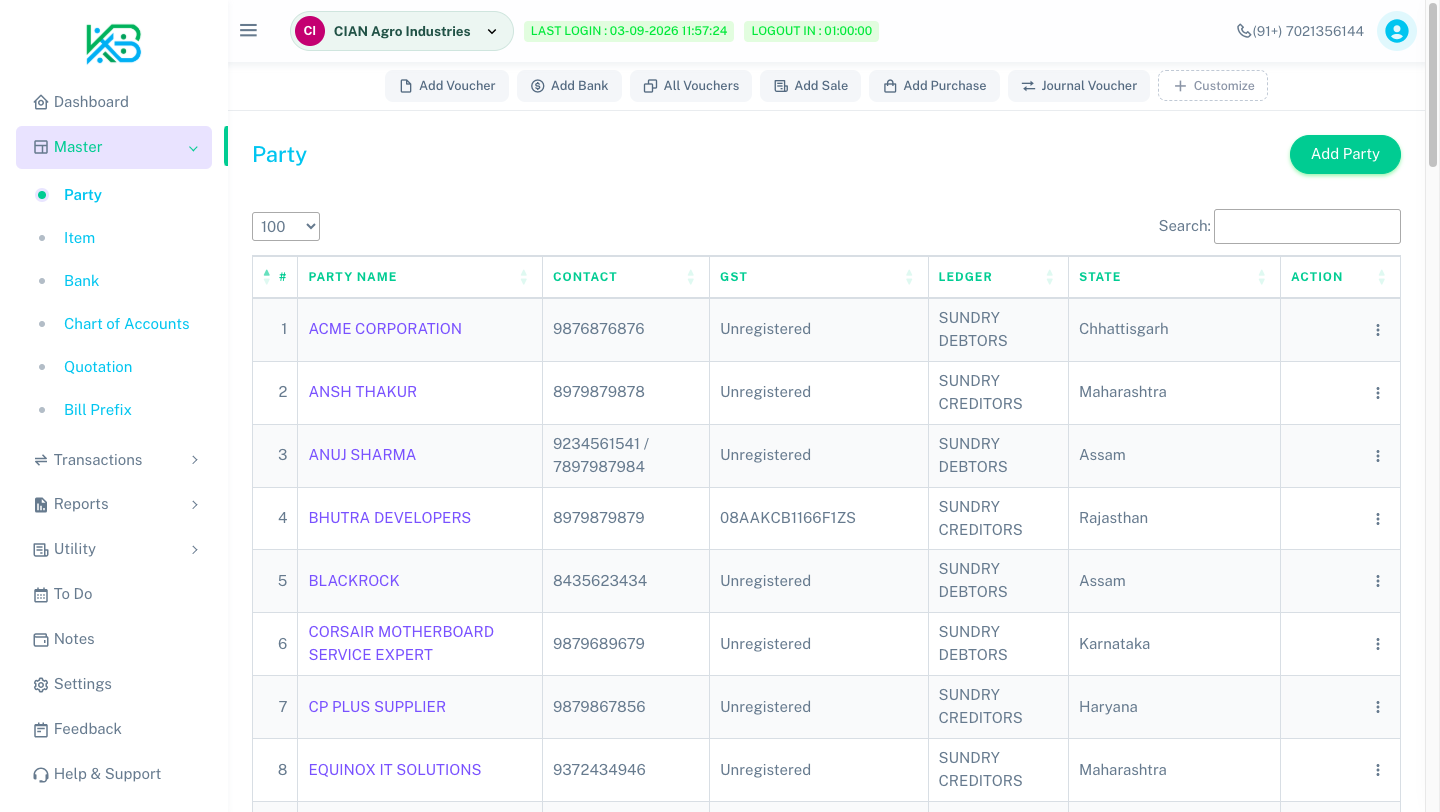The height and width of the screenshot is (812, 1440).
Task: Open the ACME CORPORATION party link
Action: tap(385, 329)
